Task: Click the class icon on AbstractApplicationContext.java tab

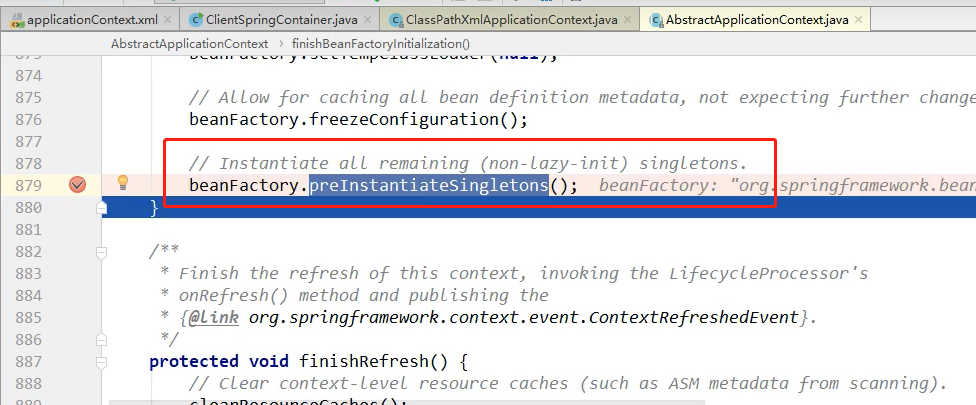Action: (x=656, y=20)
